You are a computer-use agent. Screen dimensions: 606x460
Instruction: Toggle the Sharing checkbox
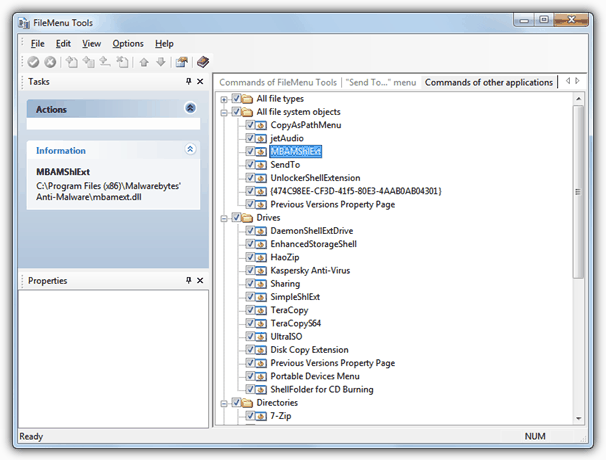[250, 283]
